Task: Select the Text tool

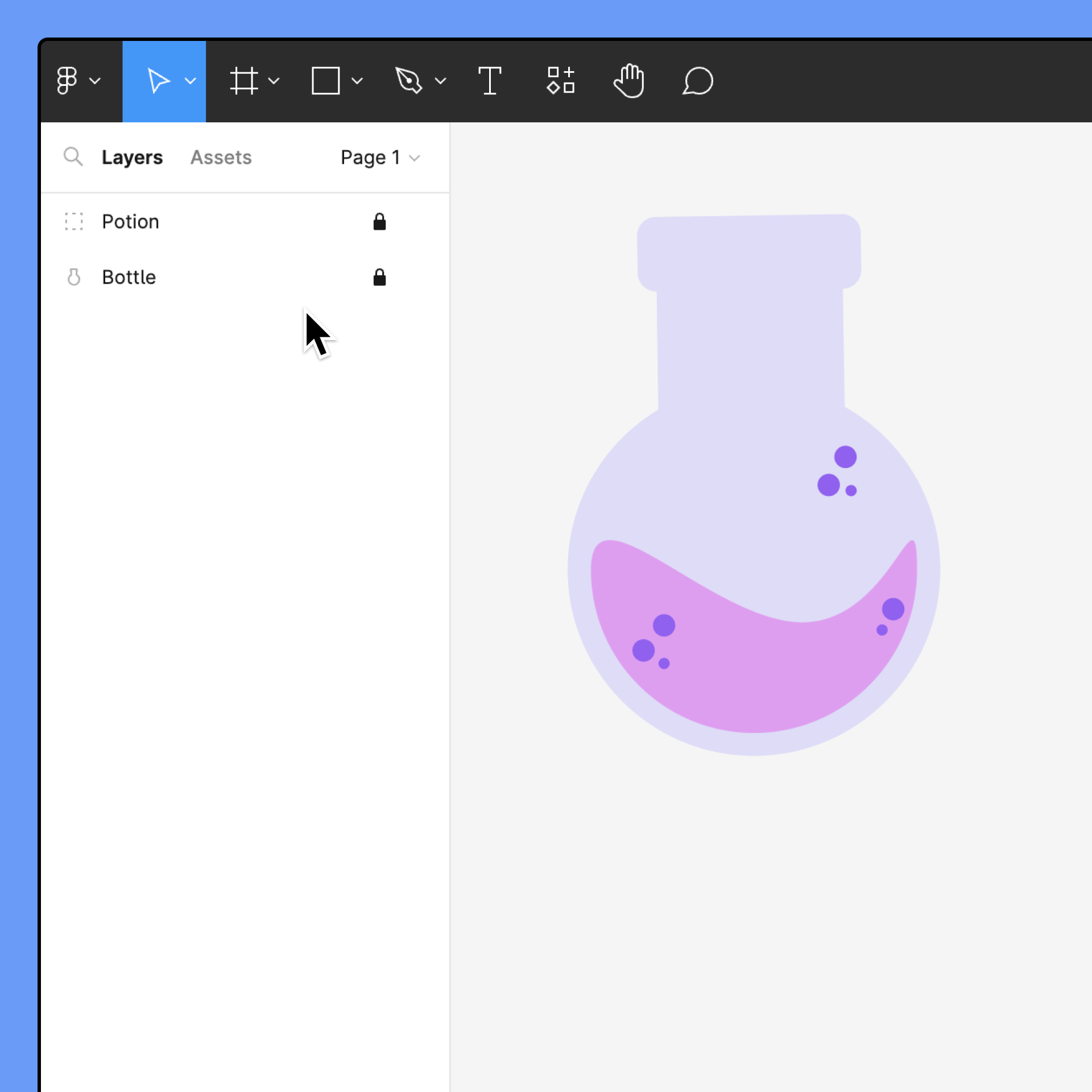Action: (489, 81)
